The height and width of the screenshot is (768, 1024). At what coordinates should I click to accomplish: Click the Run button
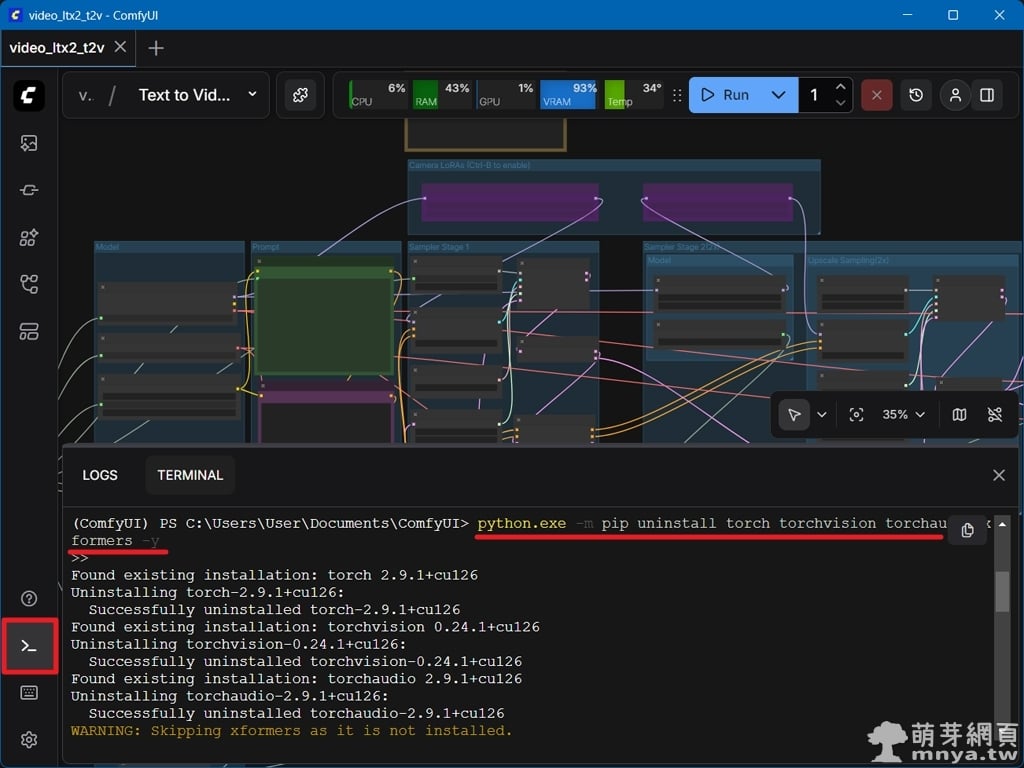coord(726,95)
